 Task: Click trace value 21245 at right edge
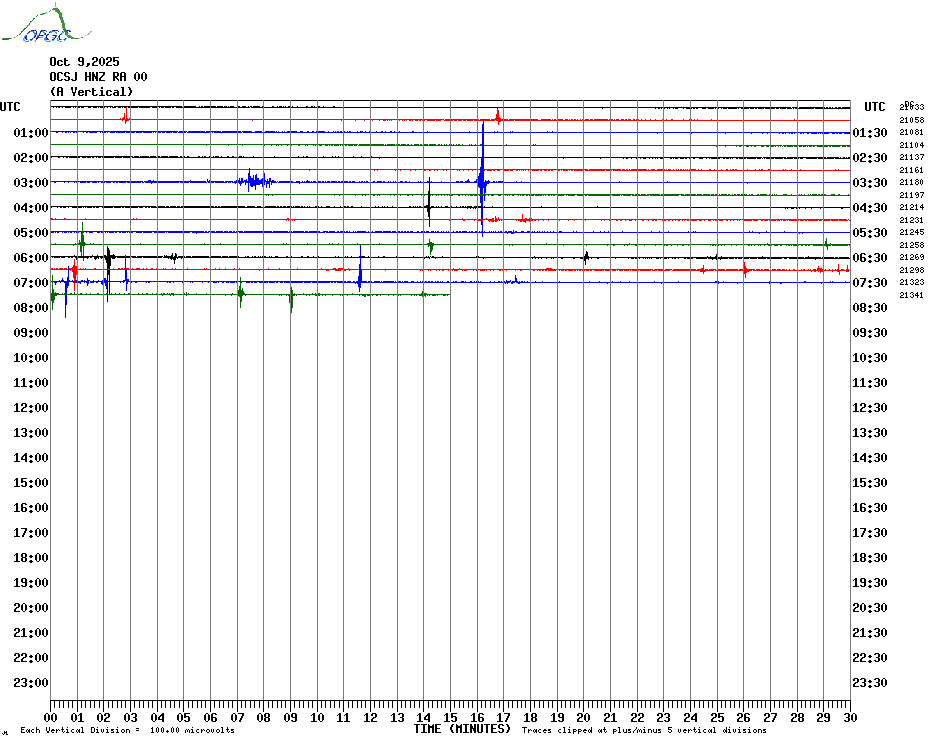point(912,232)
